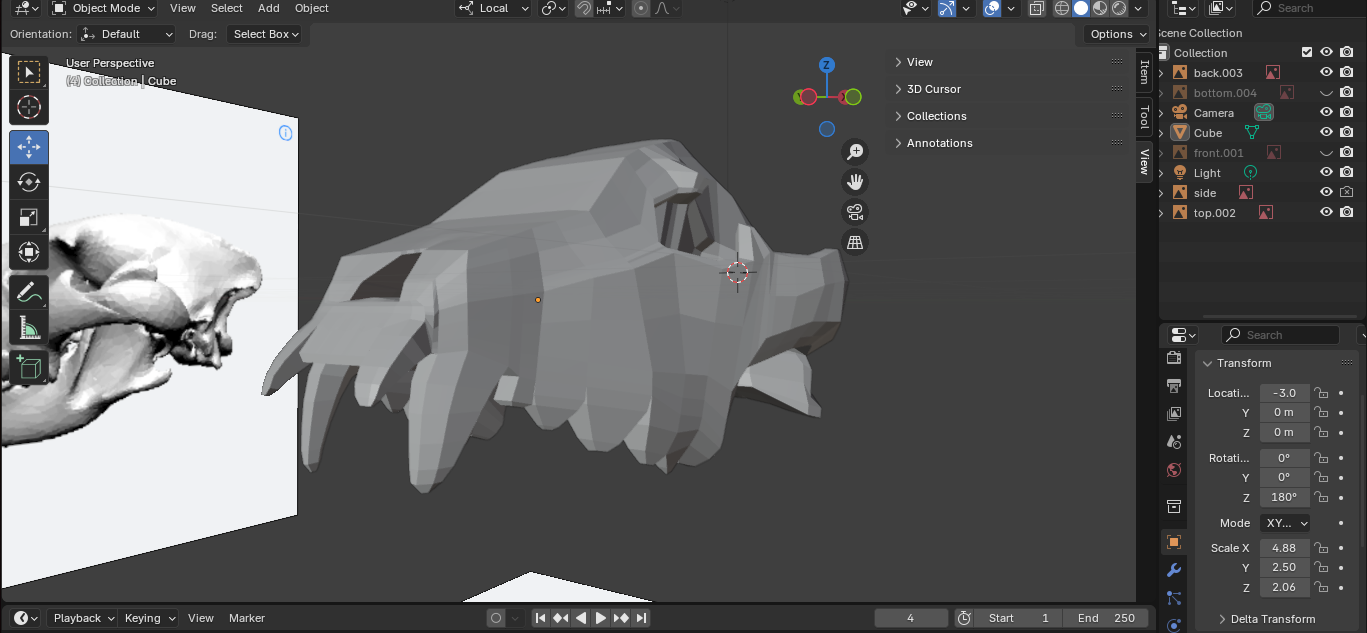Open the Object menu

pyautogui.click(x=311, y=8)
